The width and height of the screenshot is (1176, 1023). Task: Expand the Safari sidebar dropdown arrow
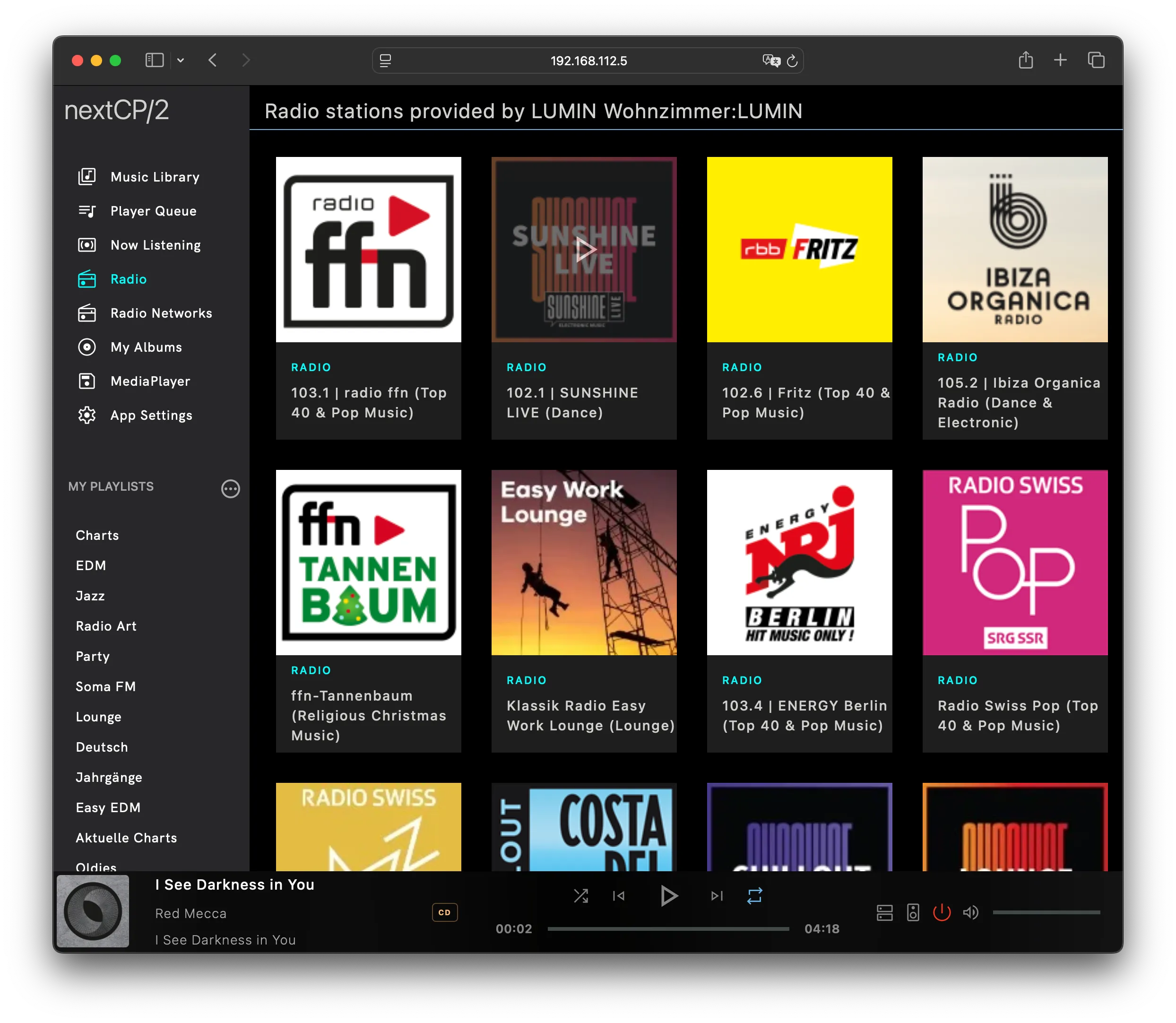(x=181, y=60)
